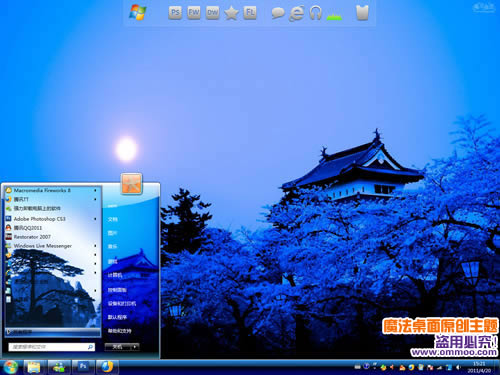
Task: Open the Windows Explorer folder on the taskbar
Action: coord(34,367)
